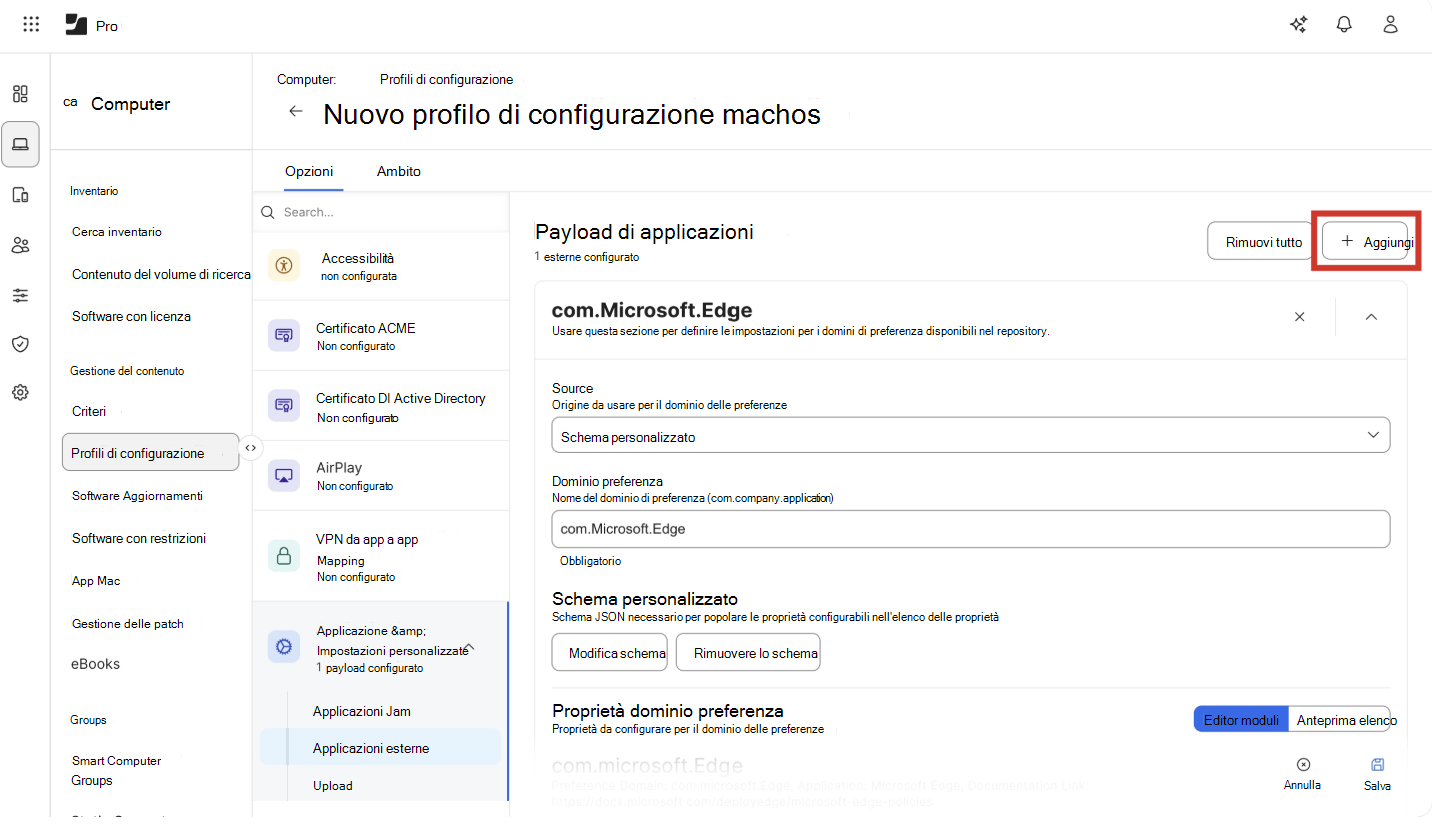The height and width of the screenshot is (827, 1455).
Task: Open Software con restrizioni
Action: coord(139,538)
